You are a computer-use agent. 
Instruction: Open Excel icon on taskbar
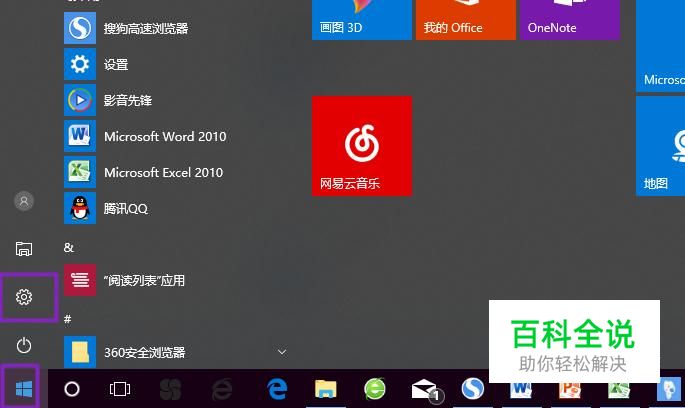tap(619, 391)
